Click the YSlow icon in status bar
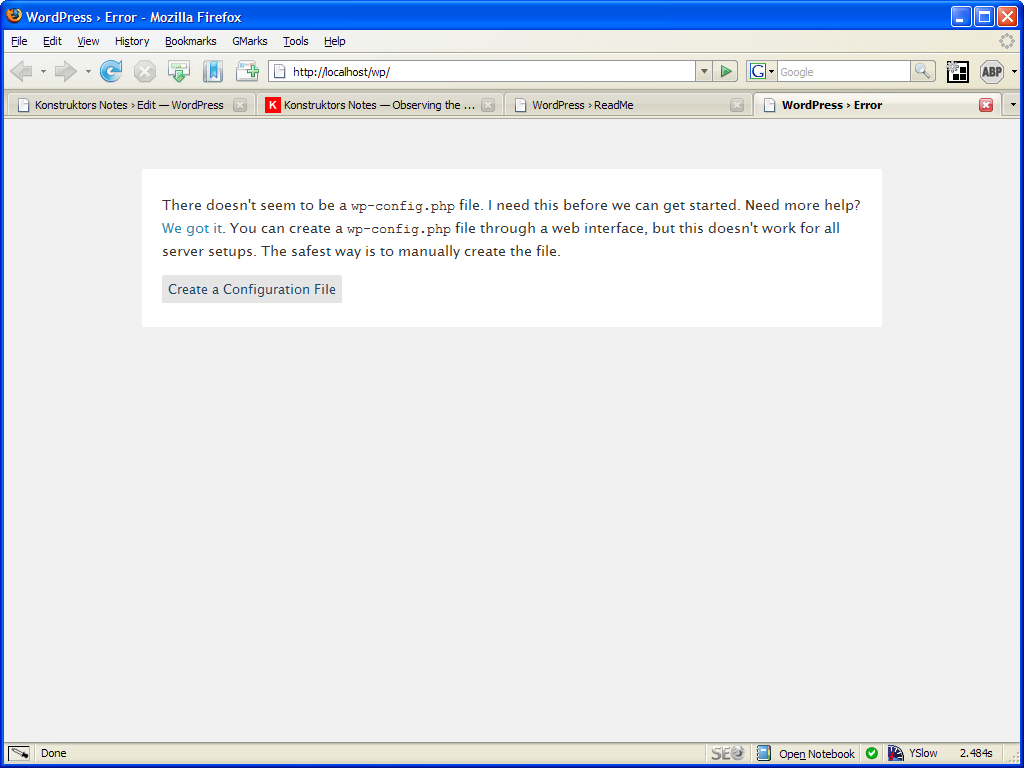 896,753
